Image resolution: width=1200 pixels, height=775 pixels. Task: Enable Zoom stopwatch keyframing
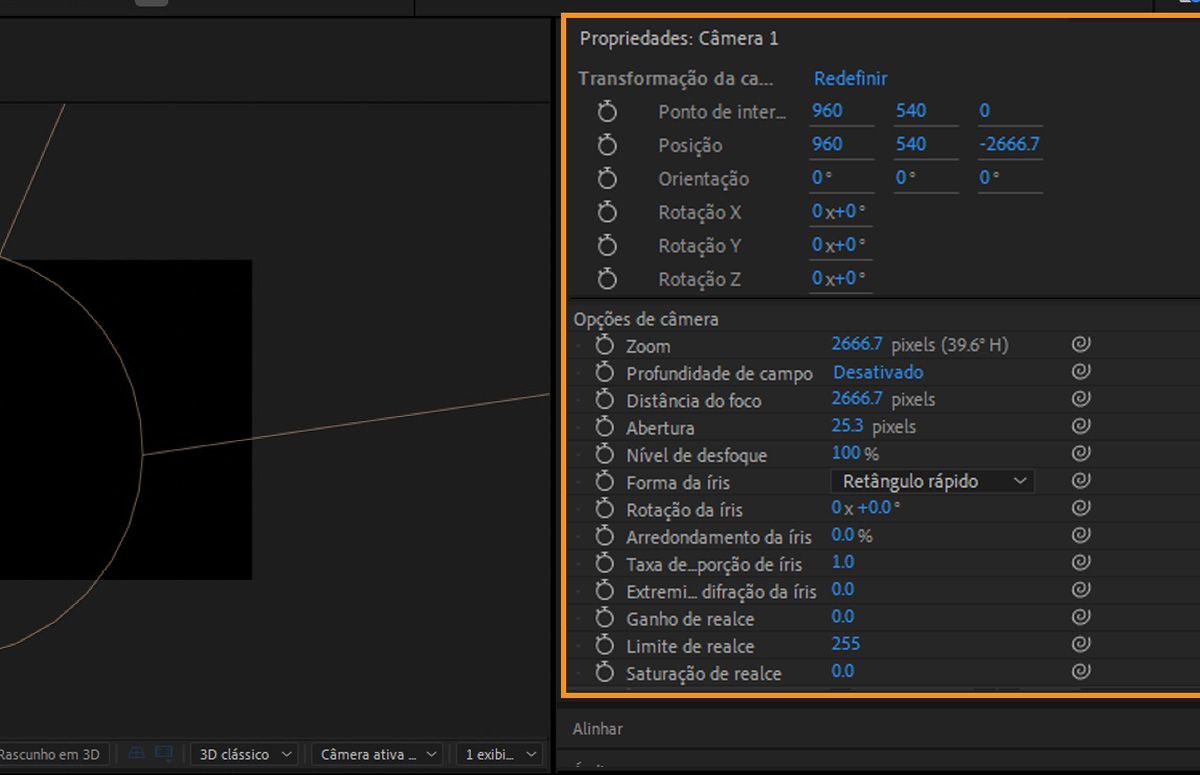click(604, 345)
